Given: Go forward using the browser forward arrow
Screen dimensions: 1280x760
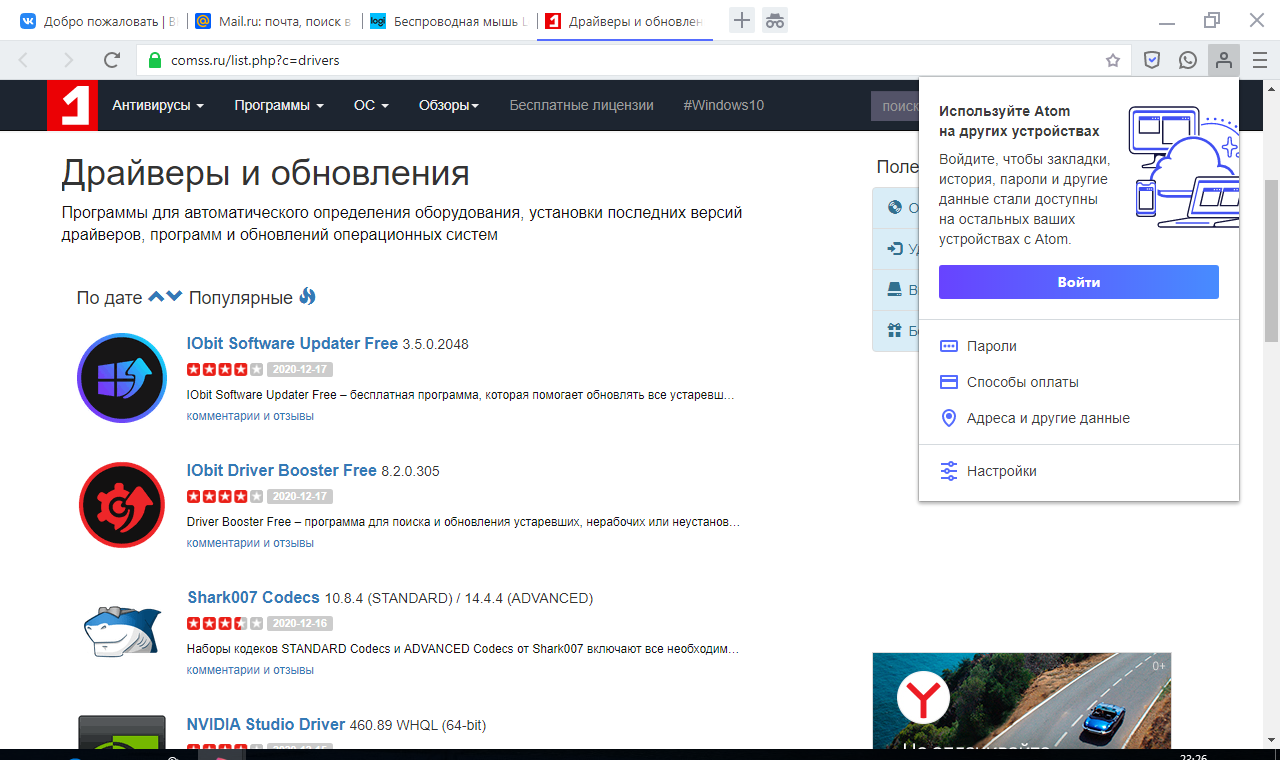Looking at the screenshot, I should tap(68, 60).
